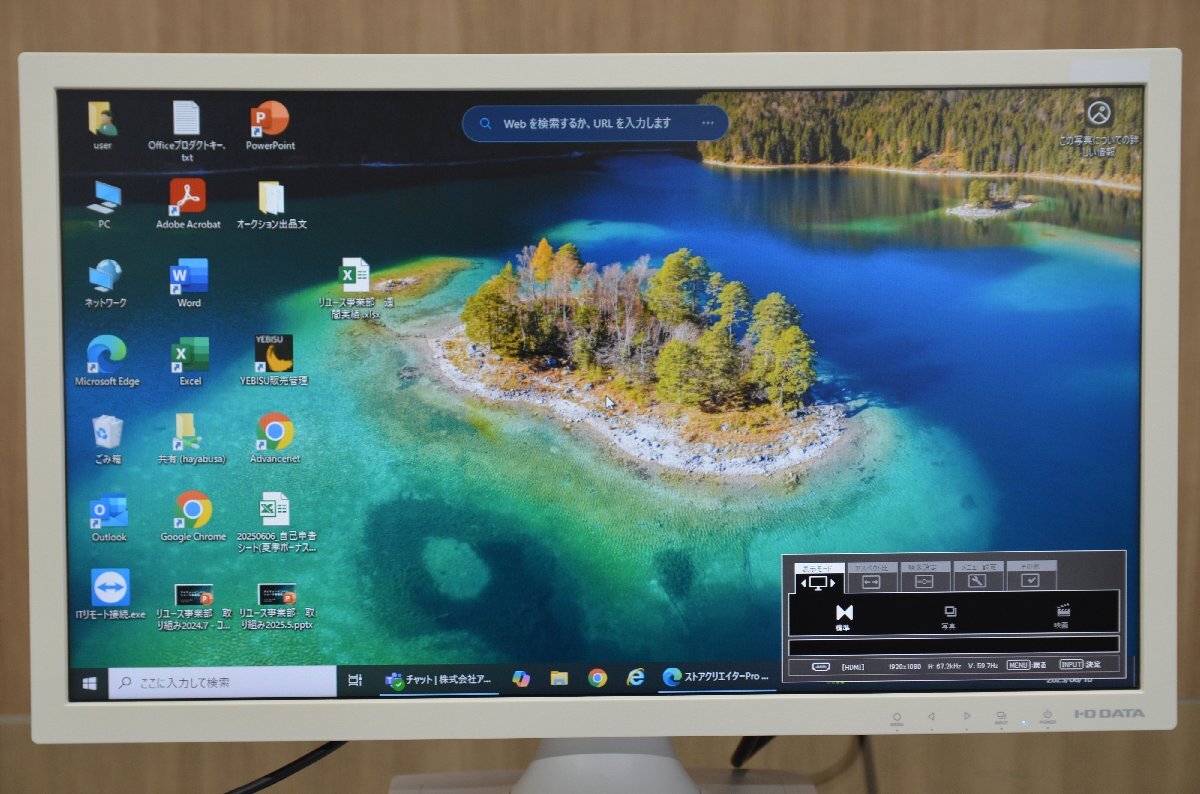Open File Explorer from the taskbar
1200x794 pixels.
click(559, 678)
